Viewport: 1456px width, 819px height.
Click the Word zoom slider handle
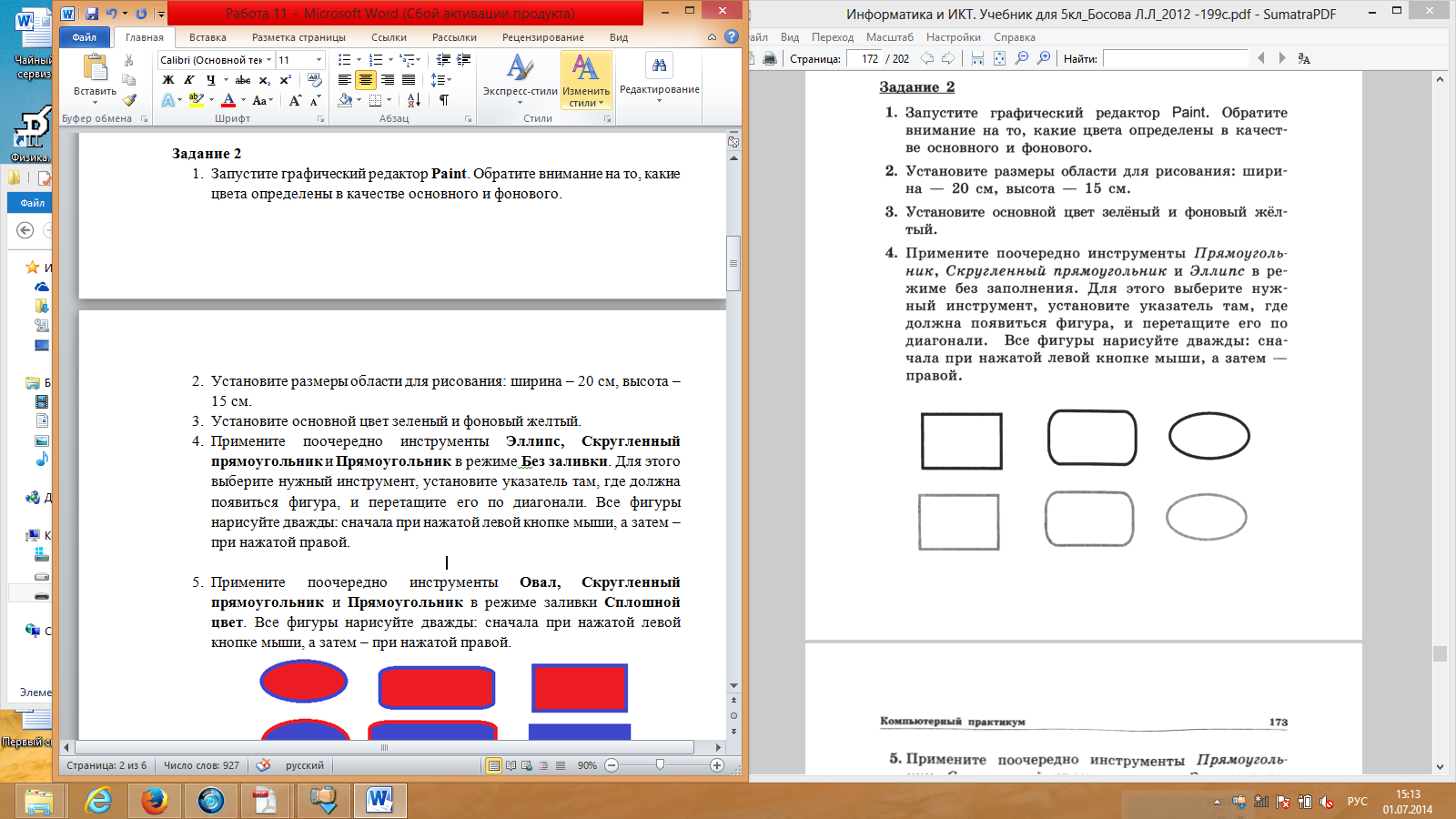point(660,765)
